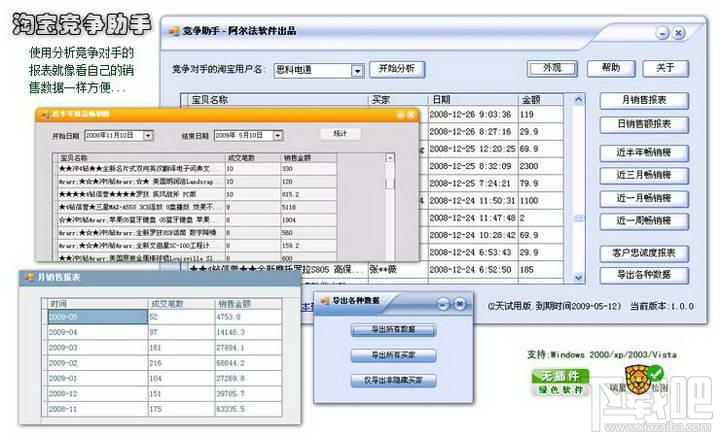Close the orange 近半年商品畅销榜 window
Image resolution: width=720 pixels, height=437 pixels.
(411, 115)
